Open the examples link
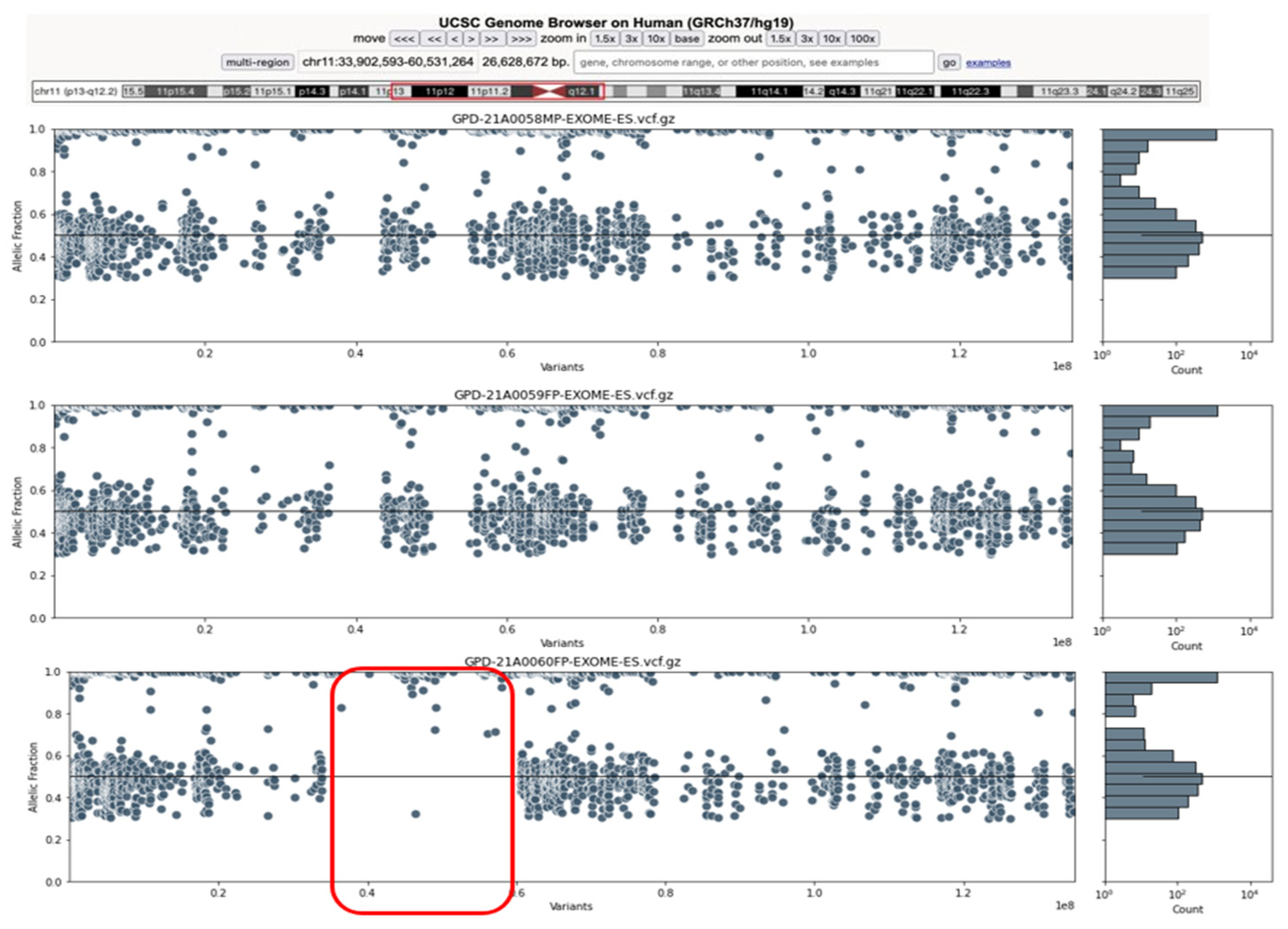Screen dimensions: 1288x929 click(x=988, y=63)
